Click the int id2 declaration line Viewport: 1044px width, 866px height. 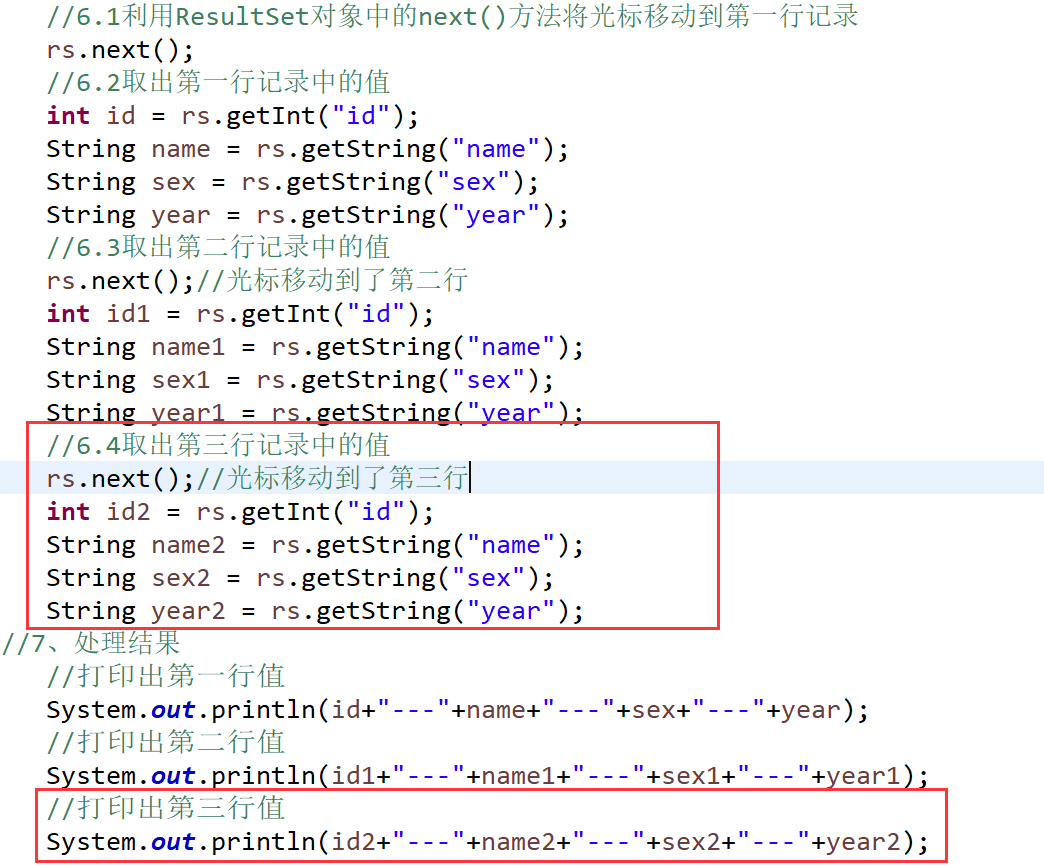tap(240, 512)
